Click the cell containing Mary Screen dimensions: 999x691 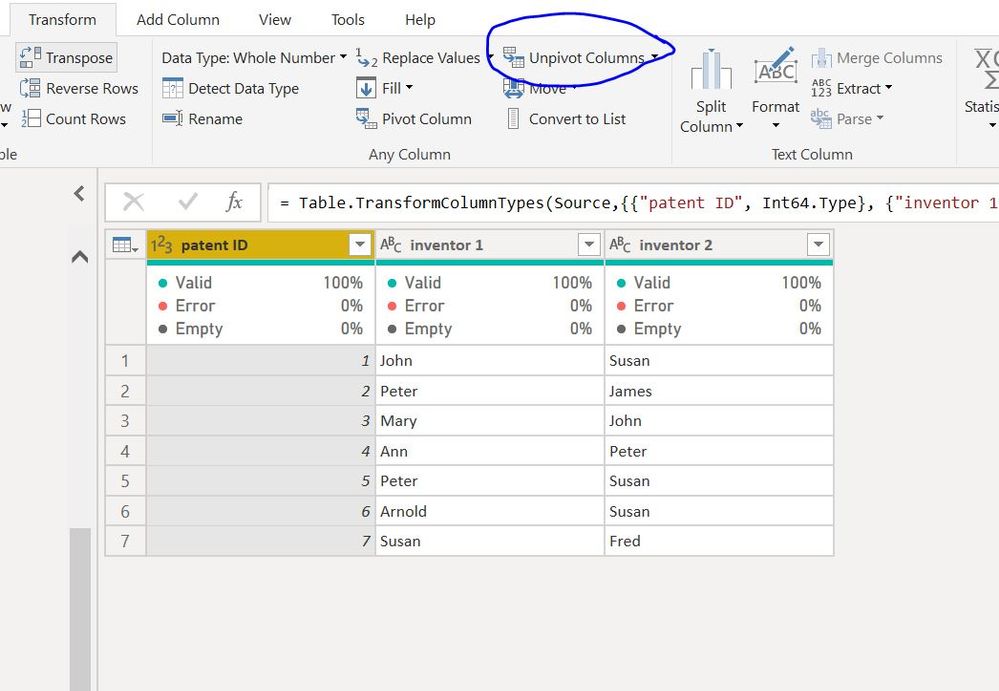point(489,421)
